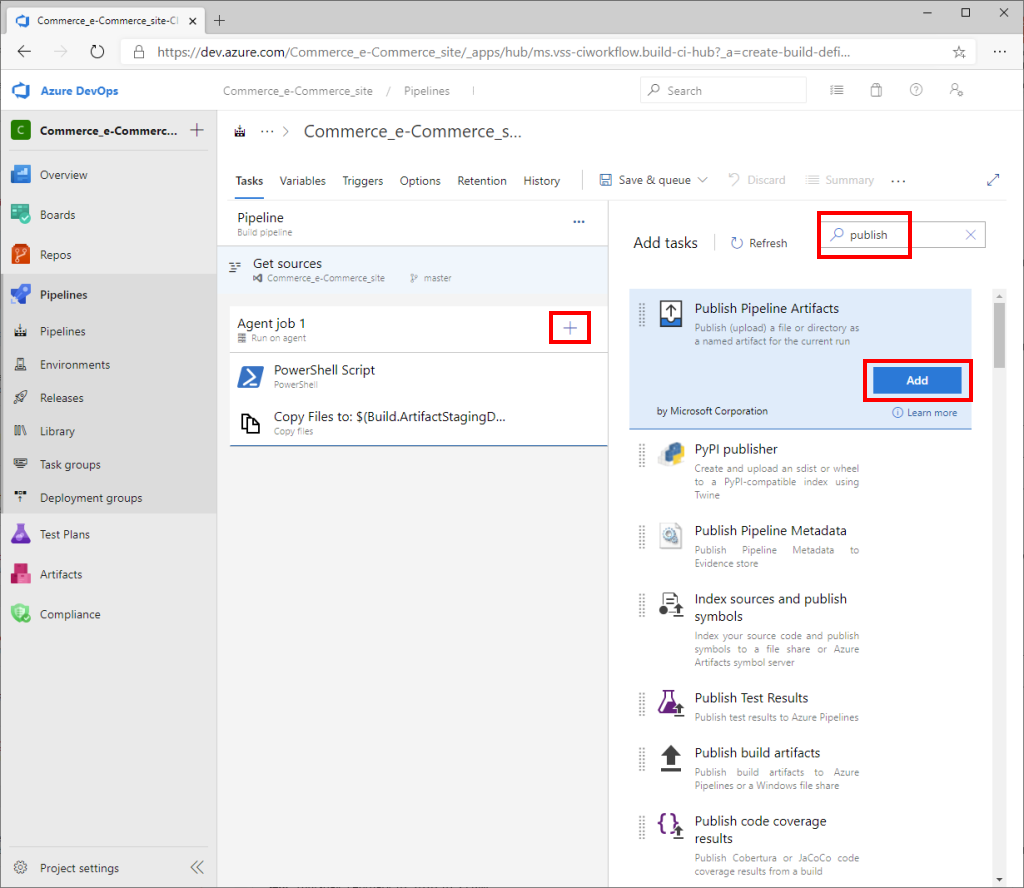Viewport: 1024px width, 888px height.
Task: Open the Triggers tab
Action: 362,181
